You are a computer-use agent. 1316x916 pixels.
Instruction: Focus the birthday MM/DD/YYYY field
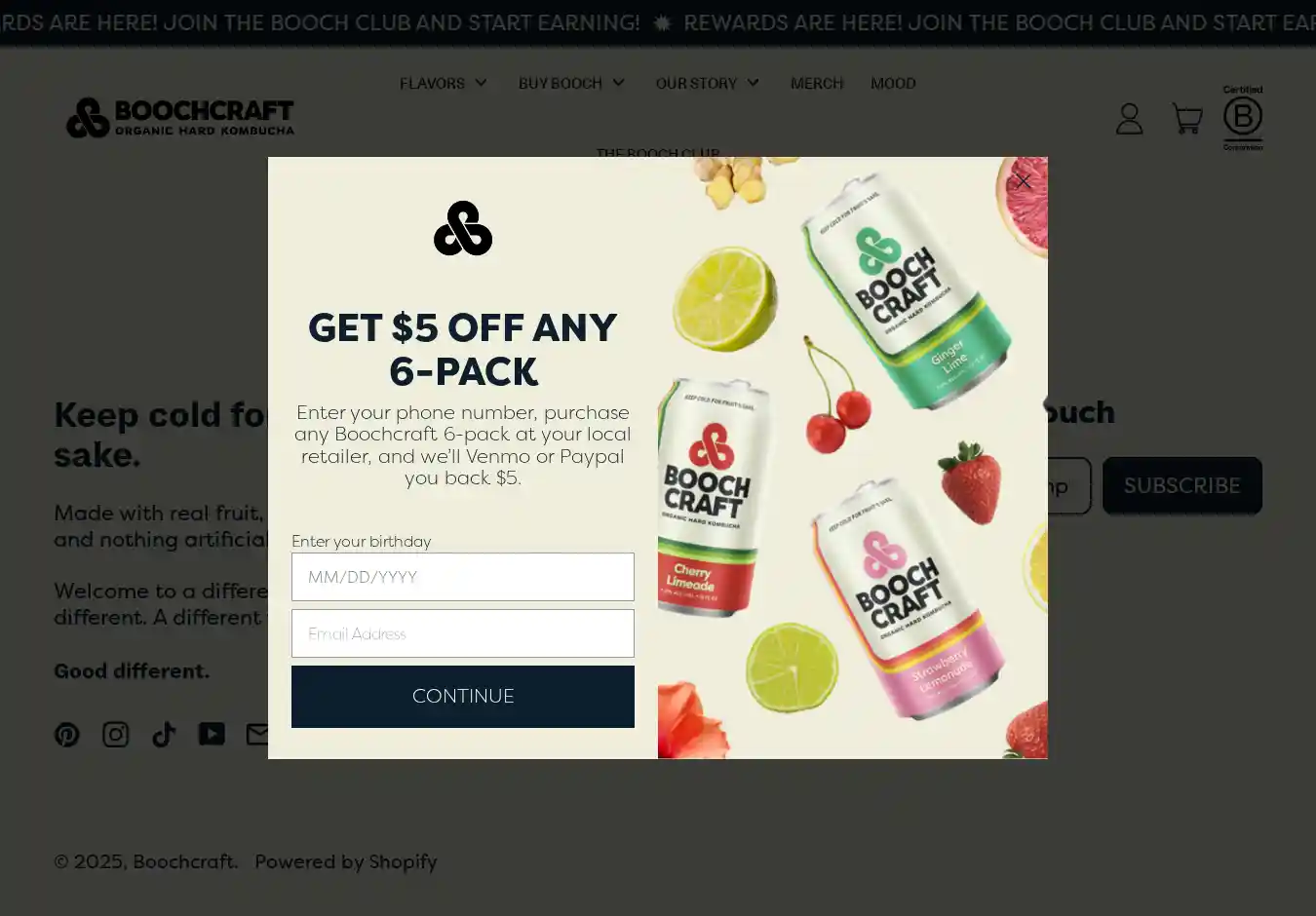(463, 577)
